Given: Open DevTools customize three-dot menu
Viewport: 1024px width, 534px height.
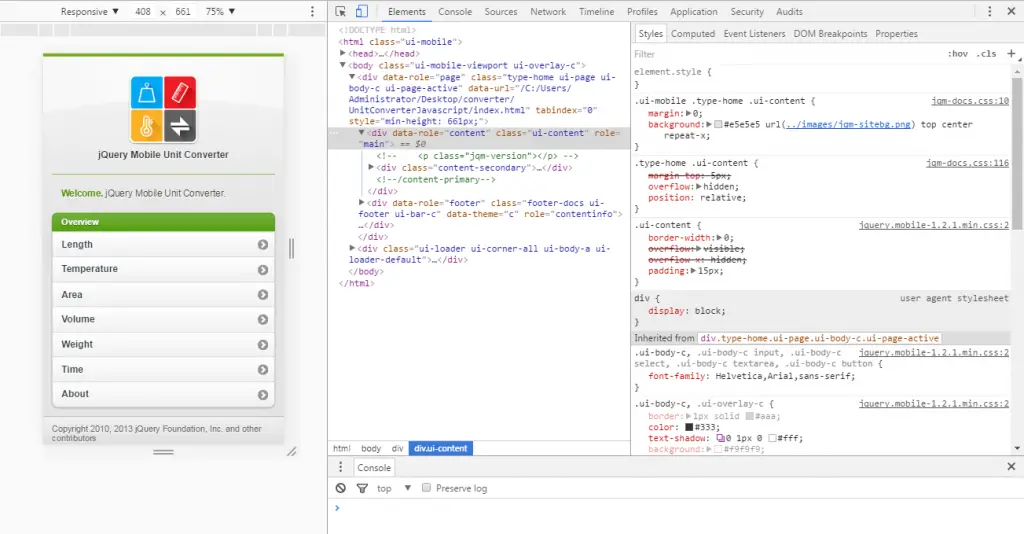Looking at the screenshot, I should pos(990,12).
